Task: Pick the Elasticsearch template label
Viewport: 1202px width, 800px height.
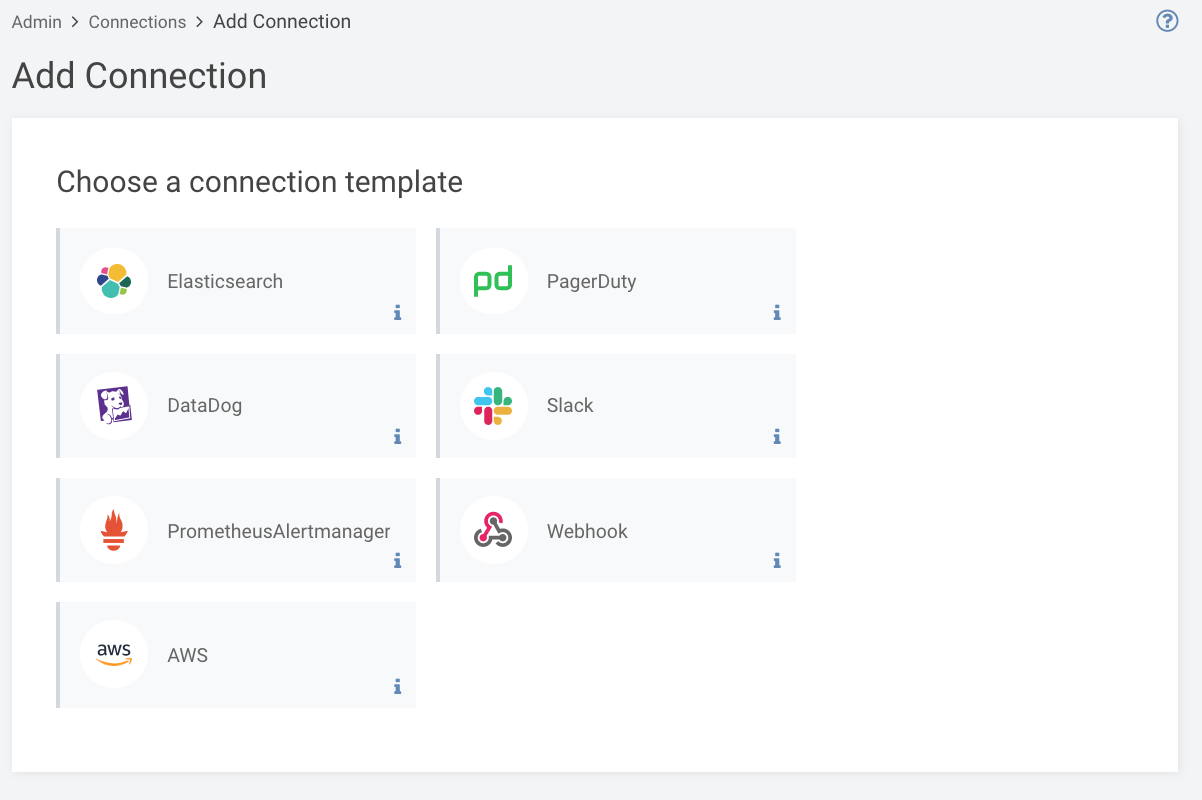Action: point(225,282)
